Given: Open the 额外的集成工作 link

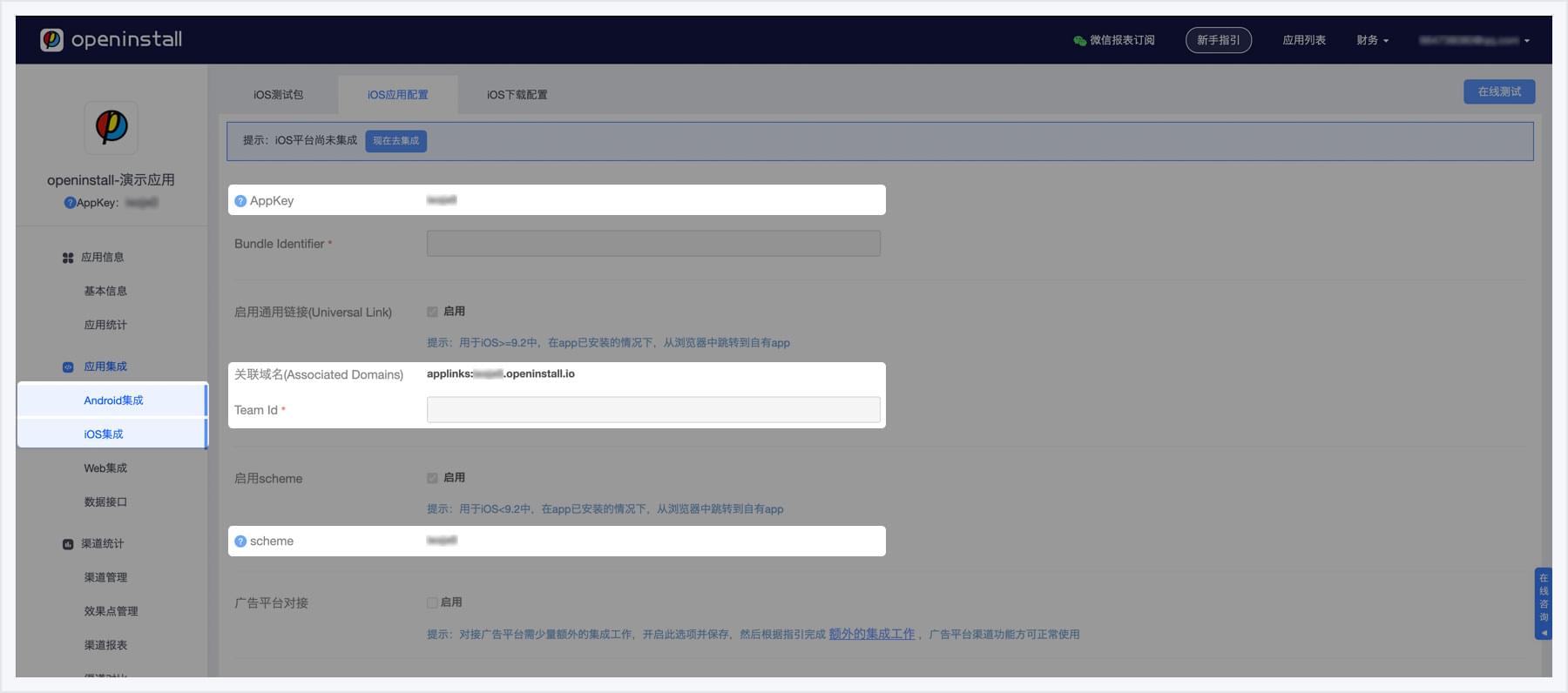Looking at the screenshot, I should coord(871,634).
